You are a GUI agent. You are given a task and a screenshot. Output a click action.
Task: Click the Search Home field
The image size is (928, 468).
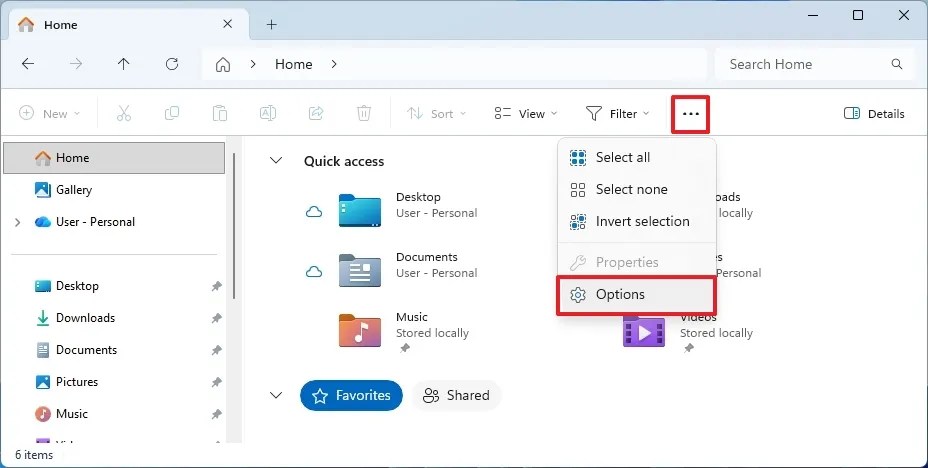[x=813, y=64]
